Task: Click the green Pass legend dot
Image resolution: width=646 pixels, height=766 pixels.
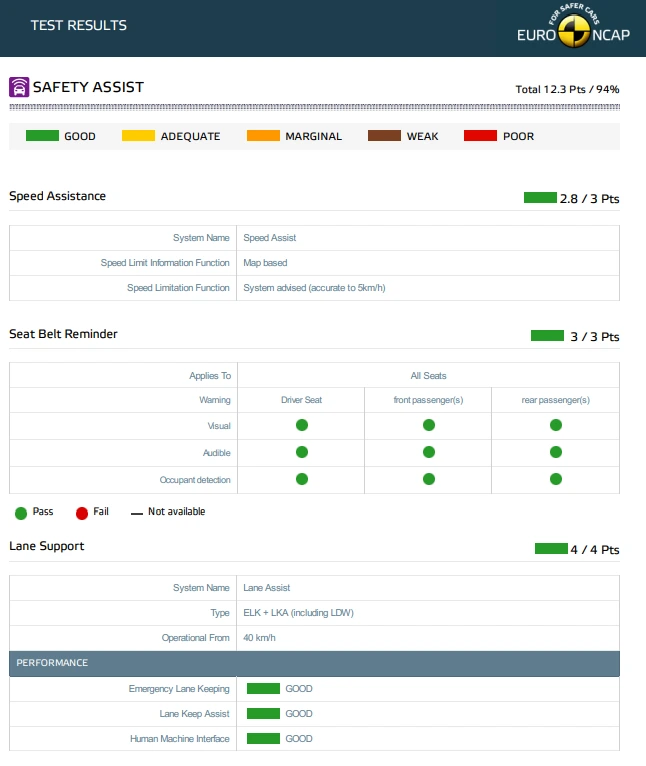Action: [x=21, y=513]
